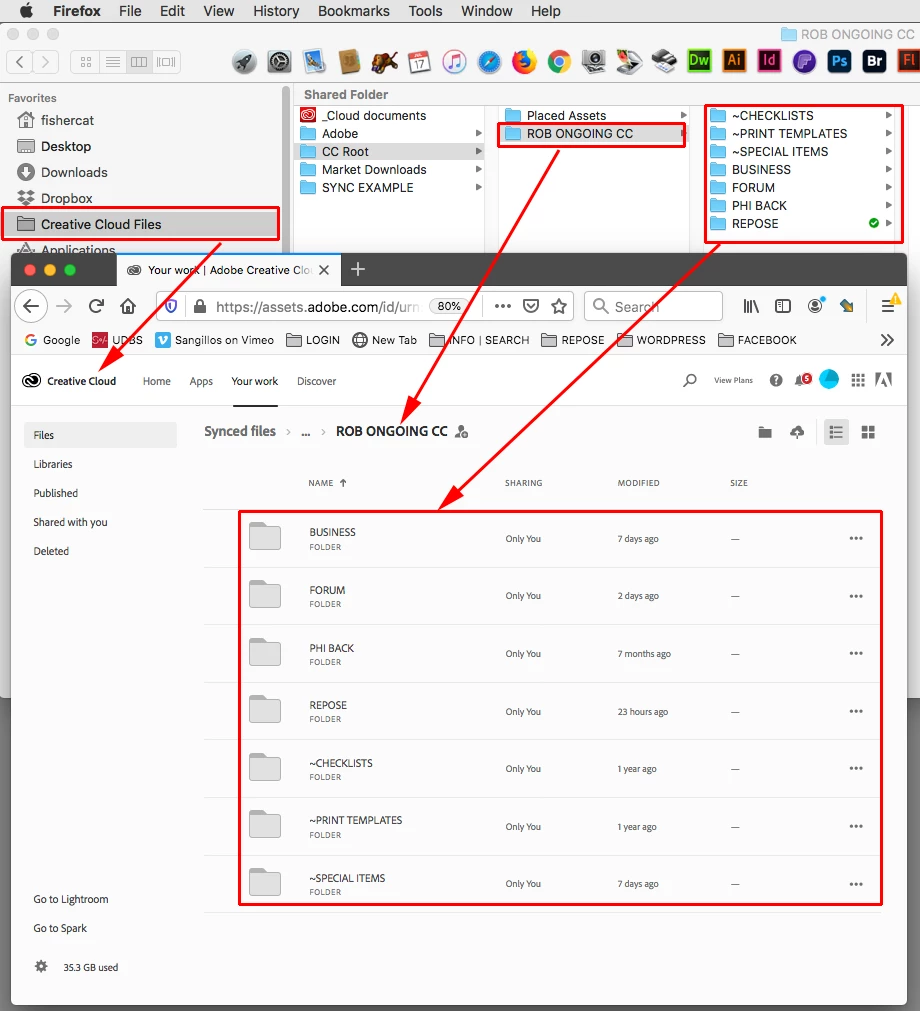
Task: Save page to Pocket icon
Action: click(x=531, y=306)
